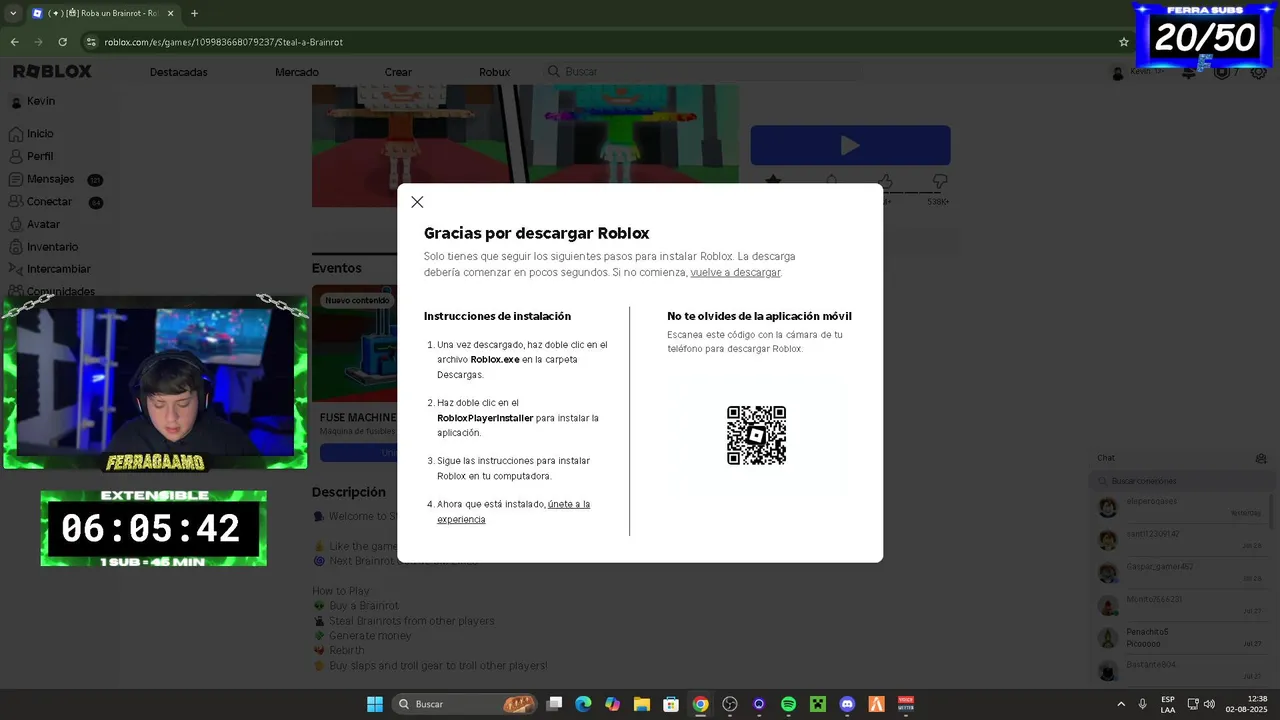1280x720 pixels.
Task: Open OBS Studio from the taskbar
Action: (x=730, y=704)
